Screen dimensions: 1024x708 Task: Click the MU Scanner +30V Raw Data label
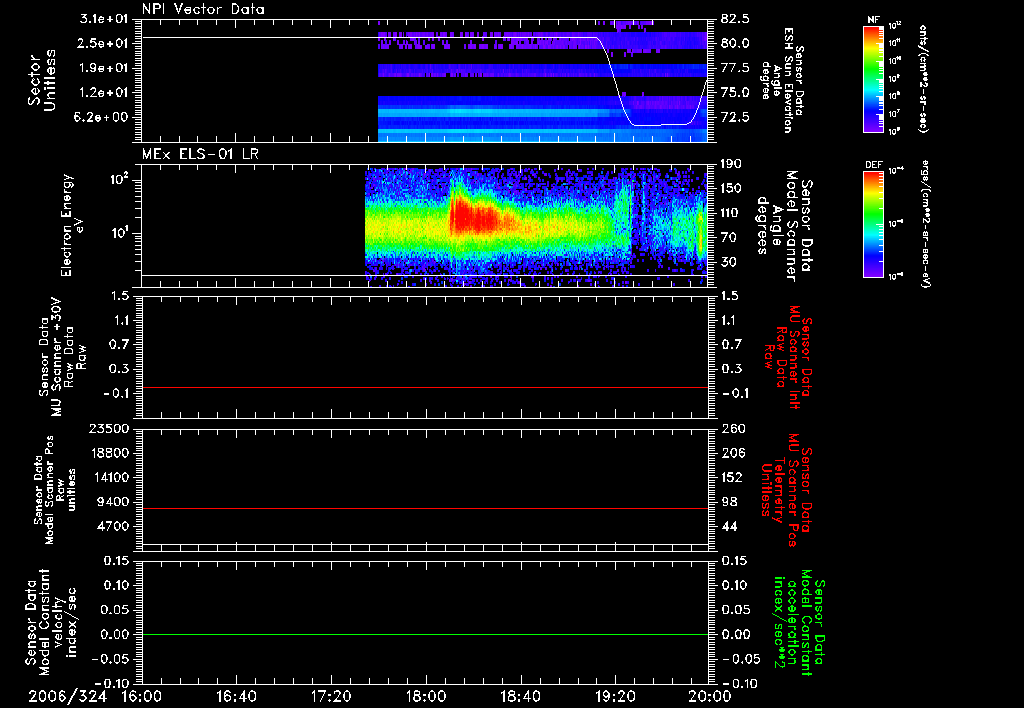click(63, 357)
